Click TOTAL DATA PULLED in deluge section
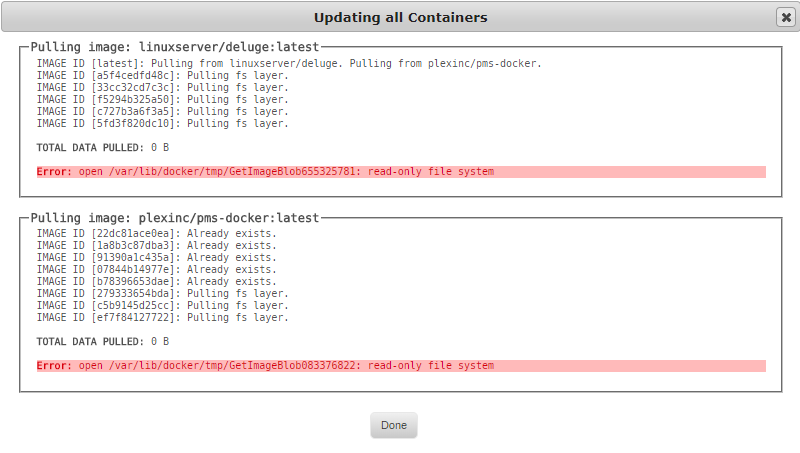This screenshot has width=800, height=453. pos(103,147)
